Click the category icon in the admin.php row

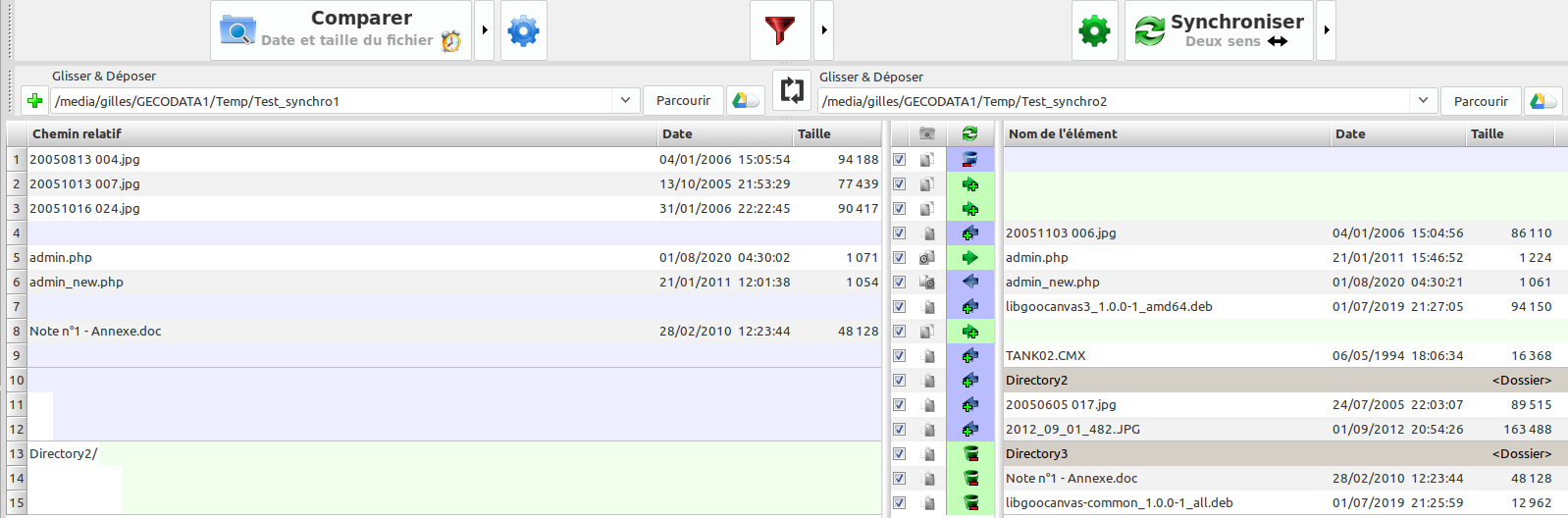pos(926,257)
